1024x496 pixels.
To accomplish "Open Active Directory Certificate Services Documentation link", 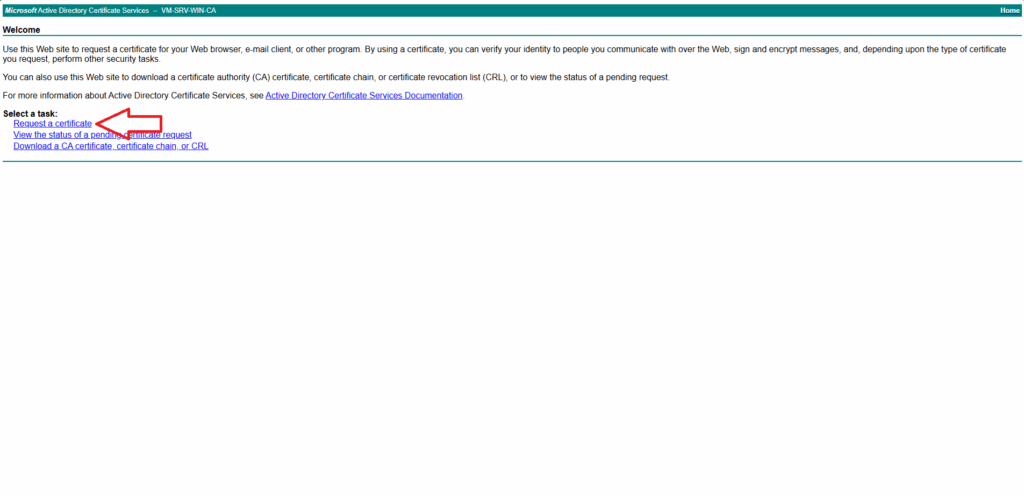I will pyautogui.click(x=364, y=96).
